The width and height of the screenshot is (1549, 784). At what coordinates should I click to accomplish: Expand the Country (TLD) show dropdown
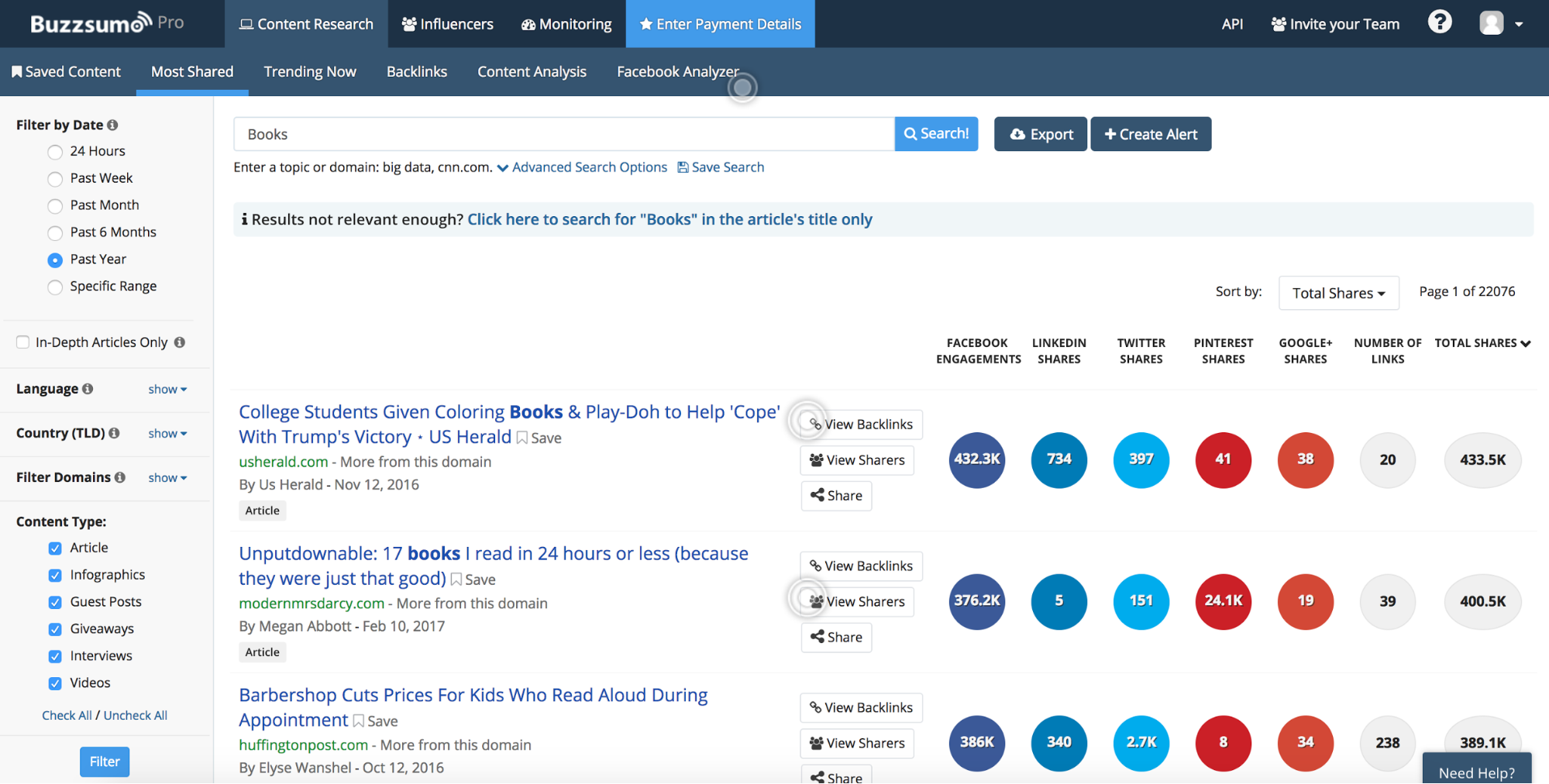[167, 433]
